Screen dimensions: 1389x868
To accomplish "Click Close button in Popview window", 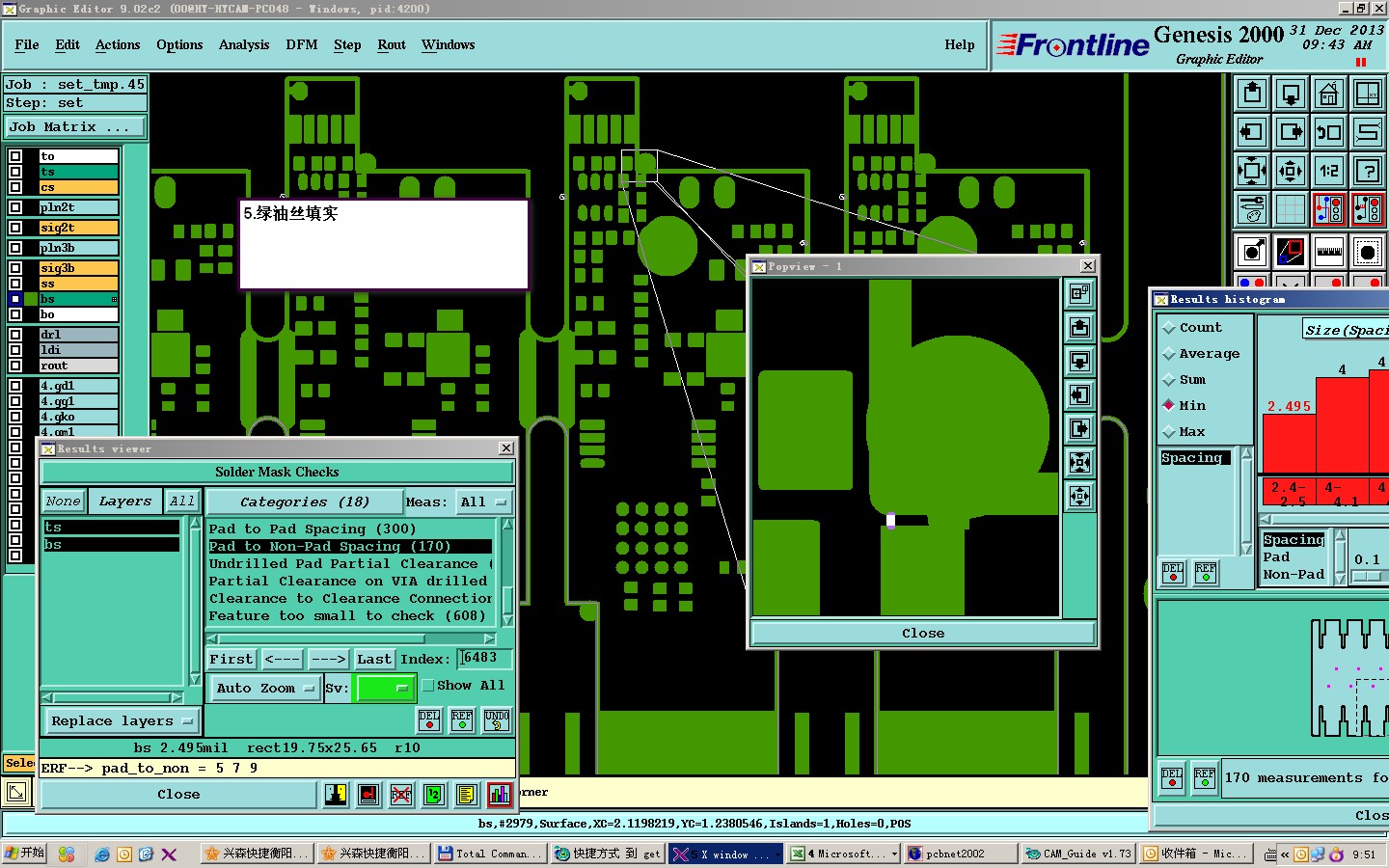I will (x=923, y=634).
